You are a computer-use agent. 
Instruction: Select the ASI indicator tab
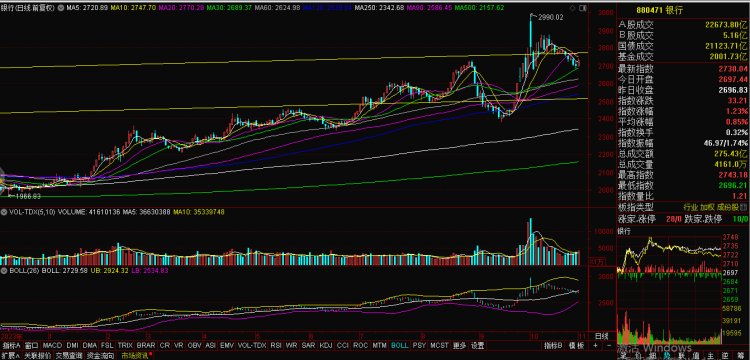[210, 345]
